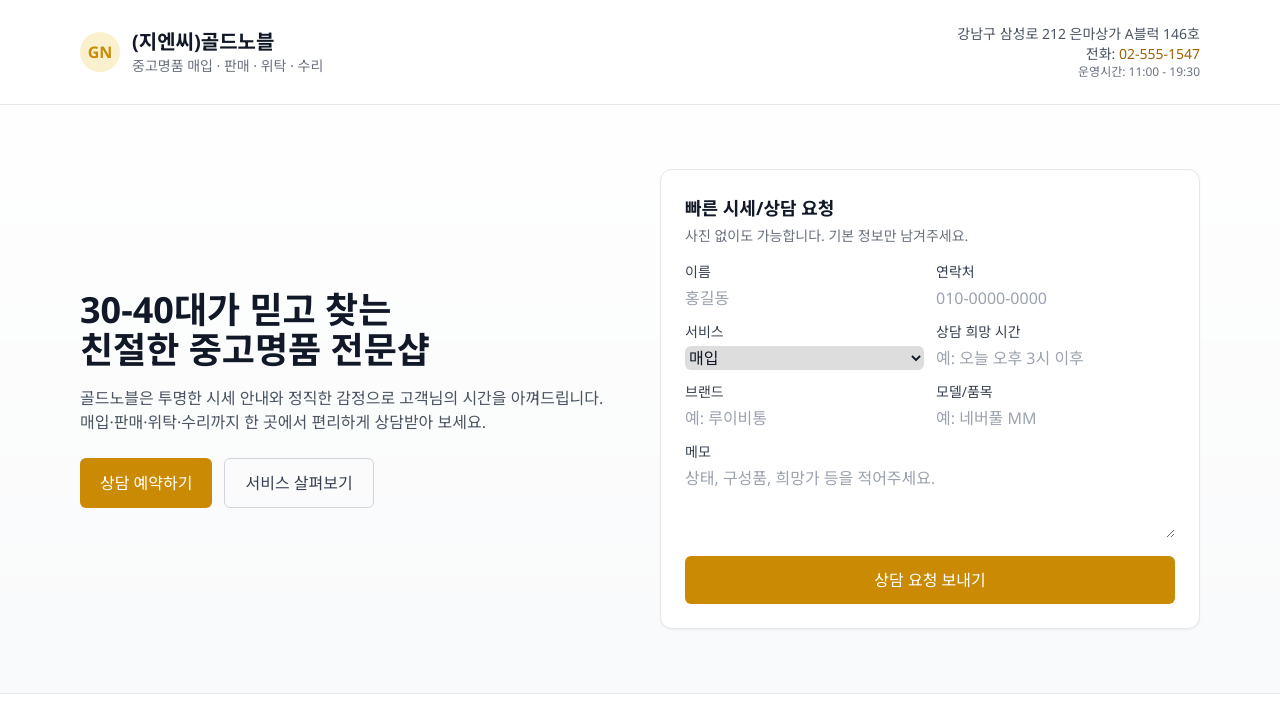The image size is (1280, 720).
Task: Call the 02-555-1547 phone link
Action: tap(1159, 54)
